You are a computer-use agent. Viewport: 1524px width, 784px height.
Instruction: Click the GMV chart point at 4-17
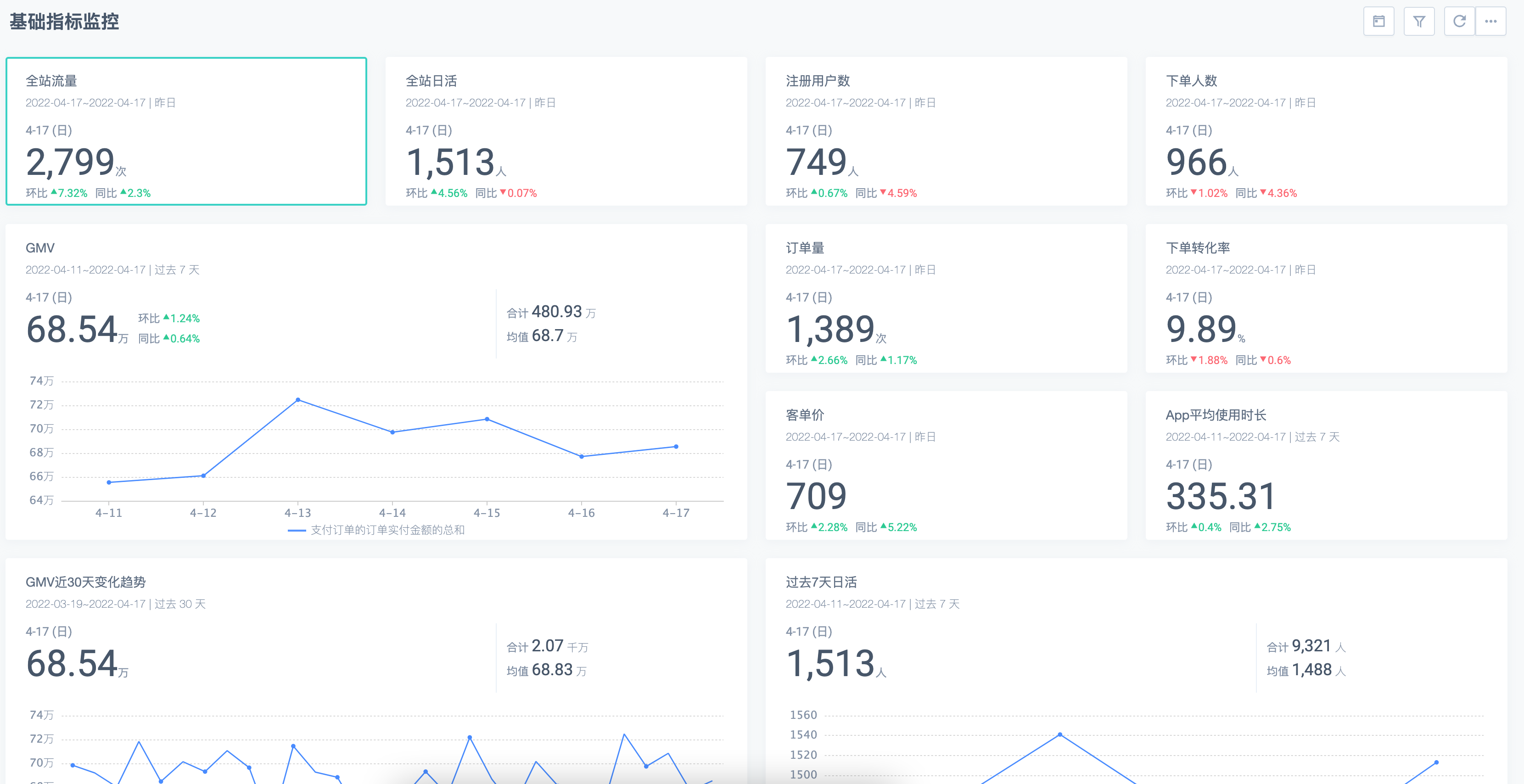pos(676,447)
